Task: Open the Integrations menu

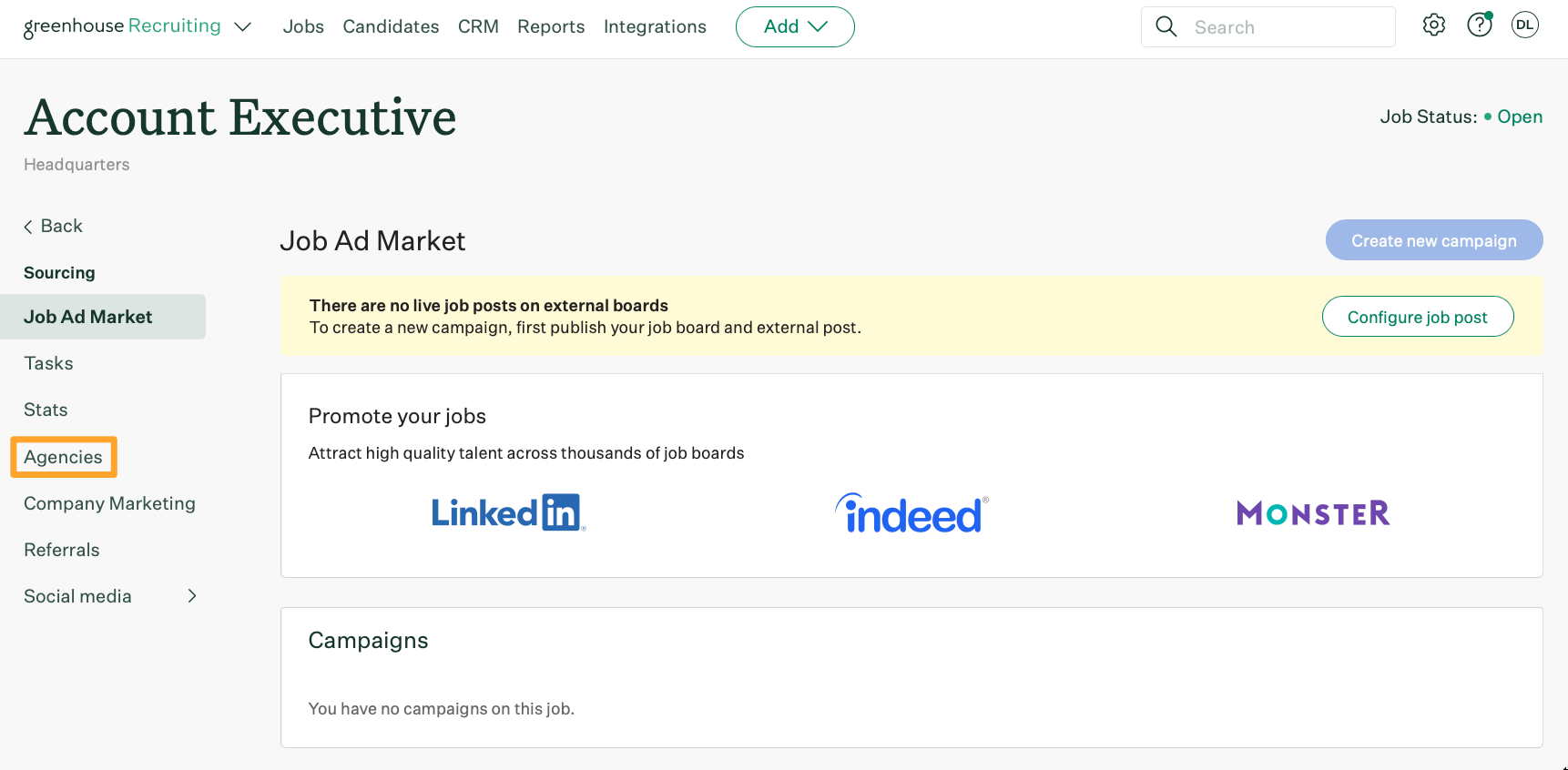Action: click(655, 26)
